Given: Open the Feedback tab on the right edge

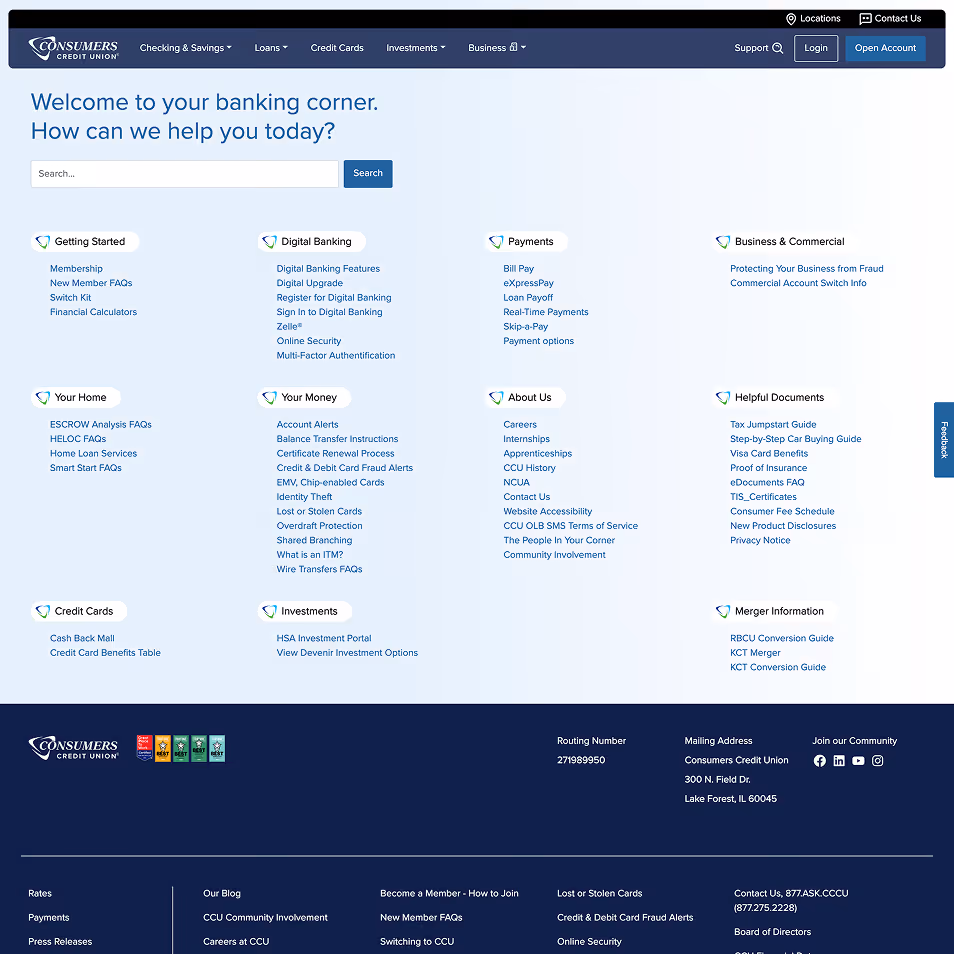Looking at the screenshot, I should tap(943, 440).
